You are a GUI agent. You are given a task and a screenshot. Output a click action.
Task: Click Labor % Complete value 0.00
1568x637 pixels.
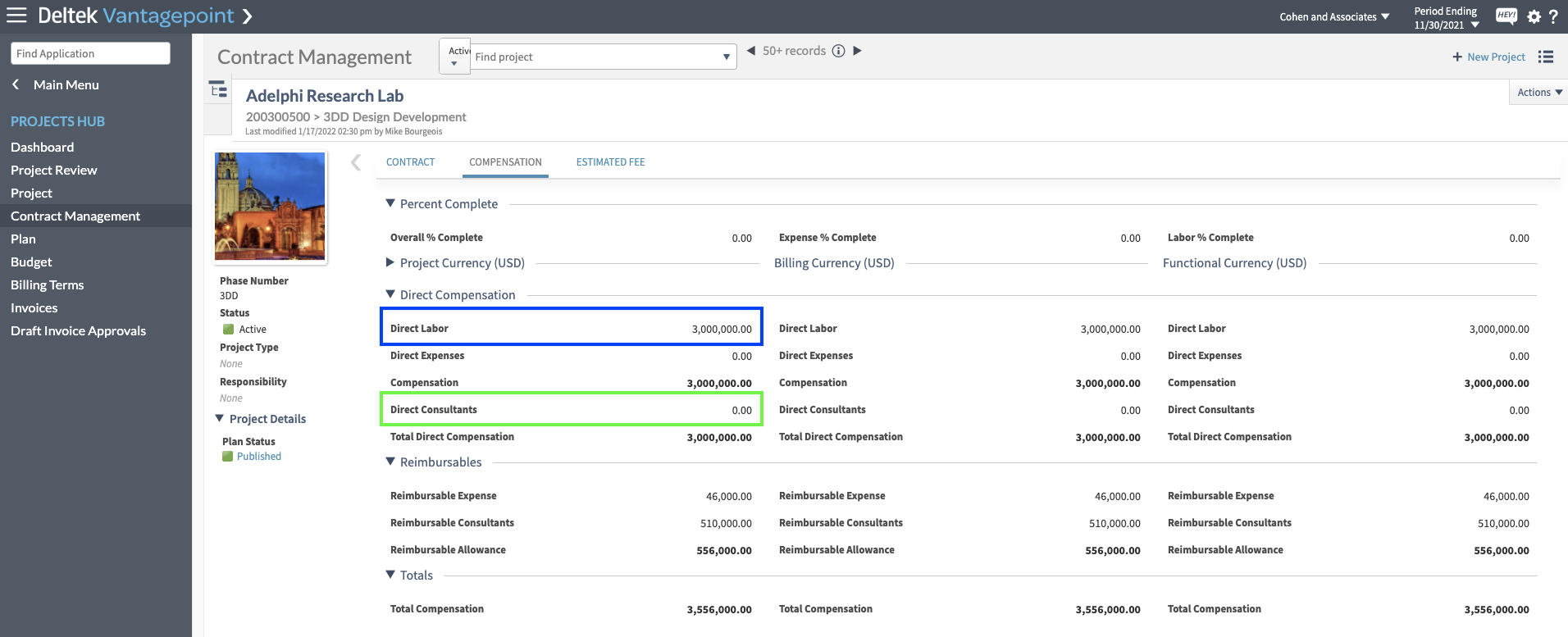point(1519,238)
